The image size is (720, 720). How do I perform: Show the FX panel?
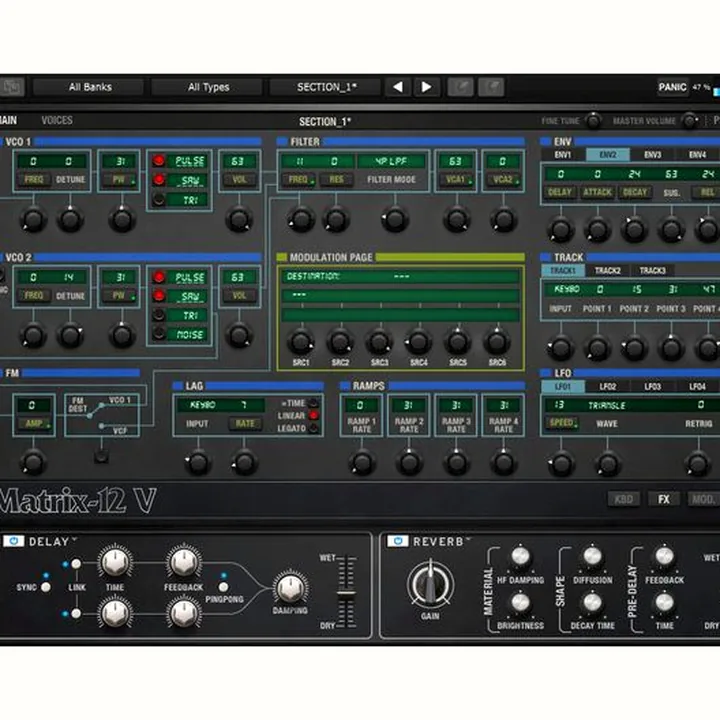click(664, 499)
